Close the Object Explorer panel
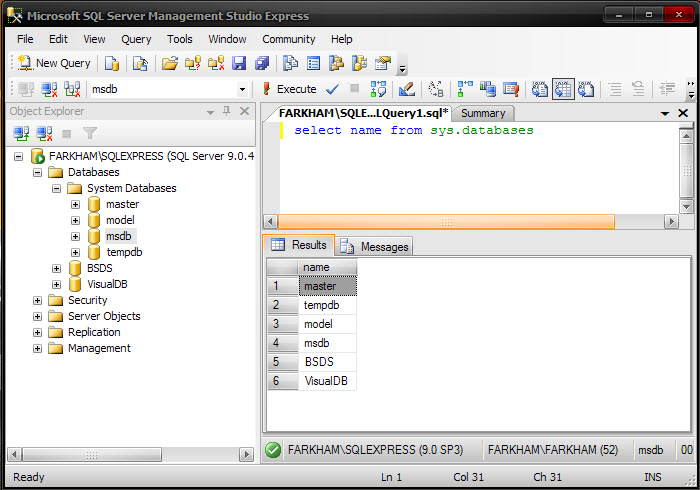The image size is (700, 490). coord(244,111)
